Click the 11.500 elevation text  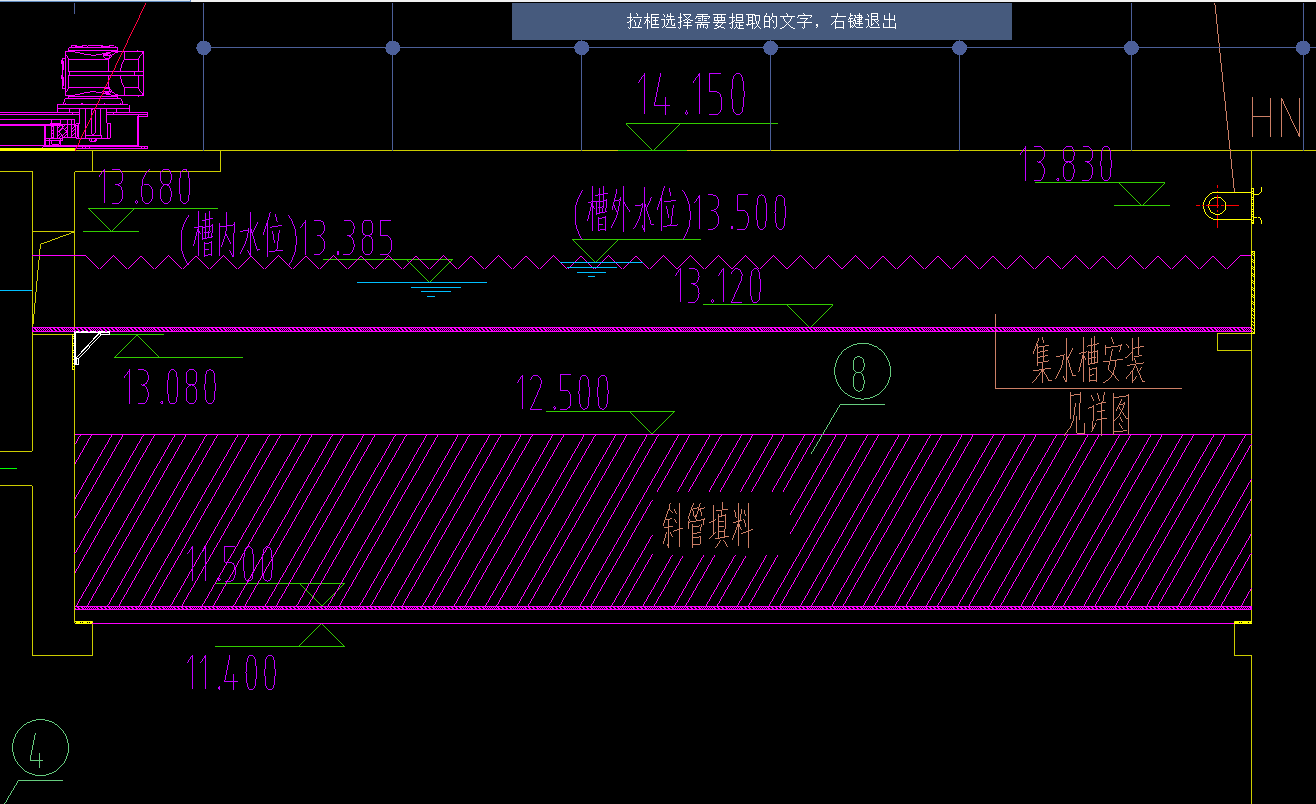[x=231, y=565]
